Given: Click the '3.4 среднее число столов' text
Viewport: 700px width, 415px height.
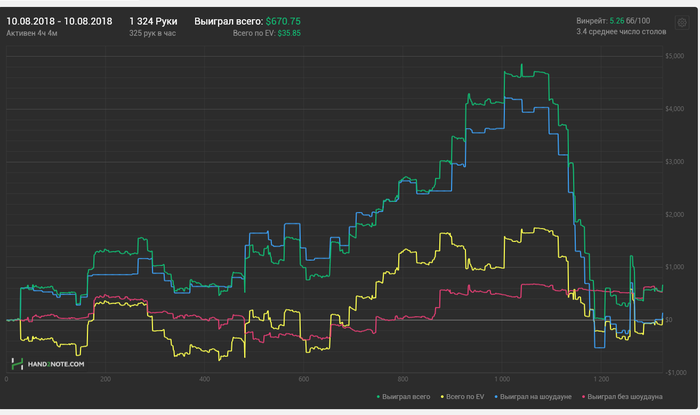Looking at the screenshot, I should (621, 32).
